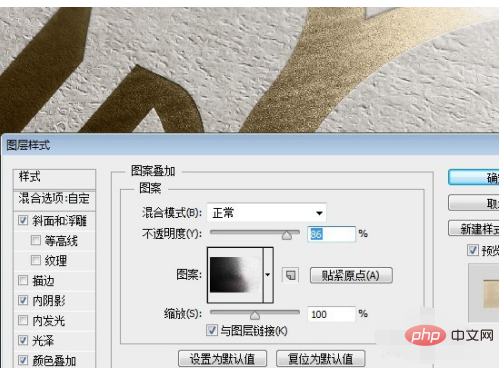Image resolution: width=504 pixels, height=368 pixels.
Task: Click the style preview swatch
Action: coord(491,294)
